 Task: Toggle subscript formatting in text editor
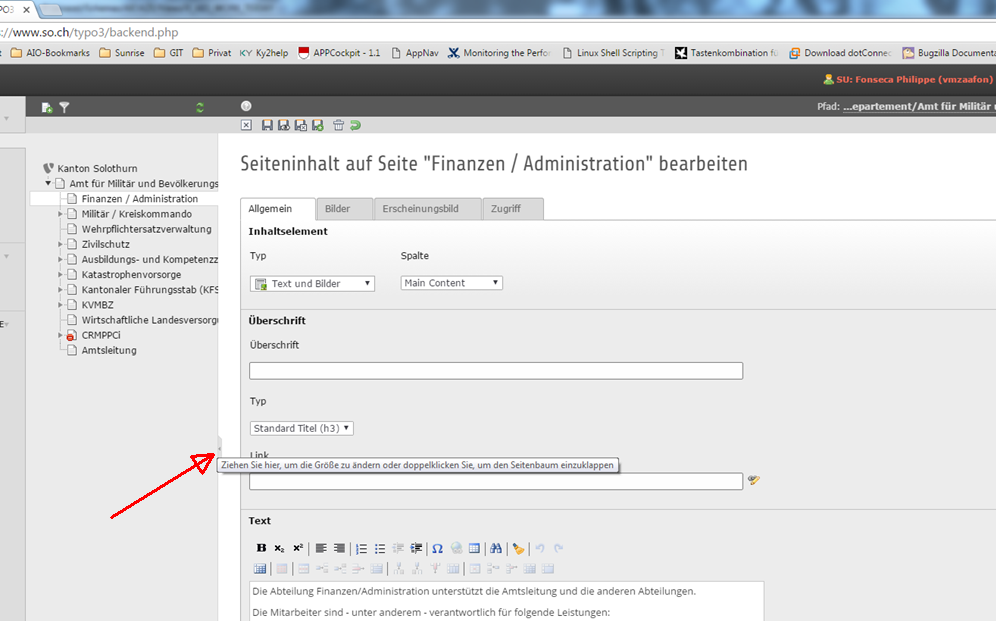279,548
